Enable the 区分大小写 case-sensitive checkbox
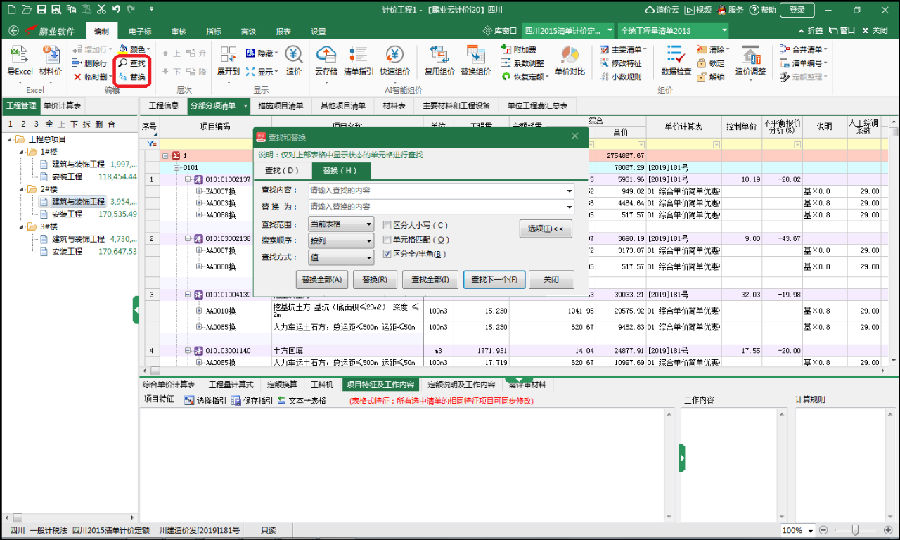The image size is (900, 540). point(388,226)
